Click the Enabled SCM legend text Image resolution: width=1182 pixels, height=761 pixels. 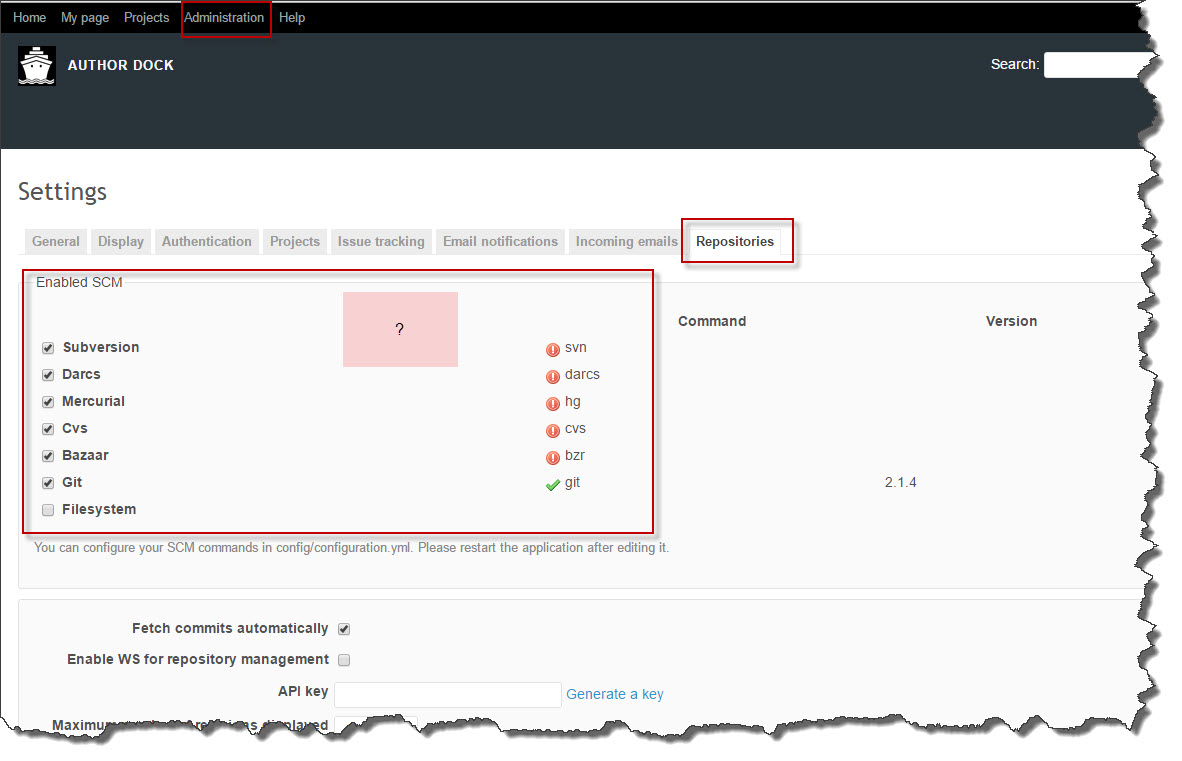(79, 282)
